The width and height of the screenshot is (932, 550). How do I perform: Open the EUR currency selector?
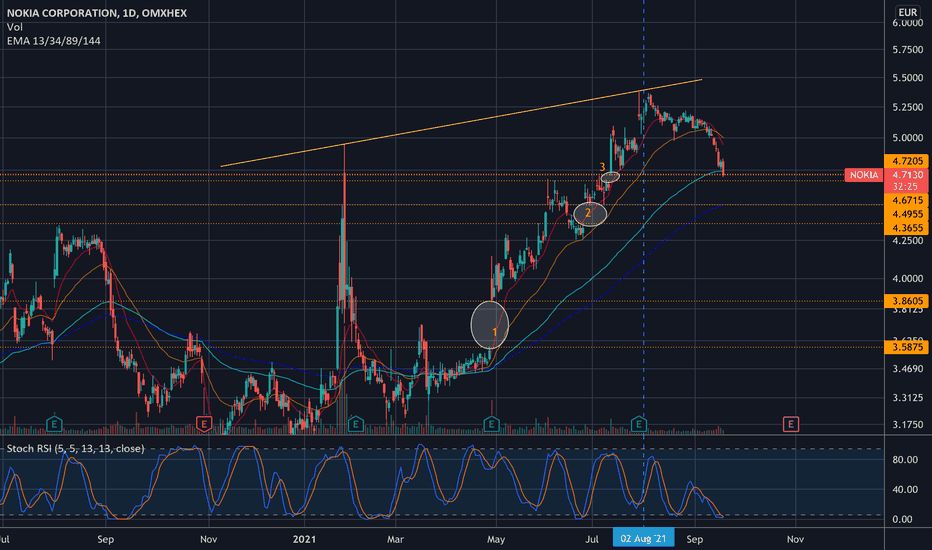point(907,12)
